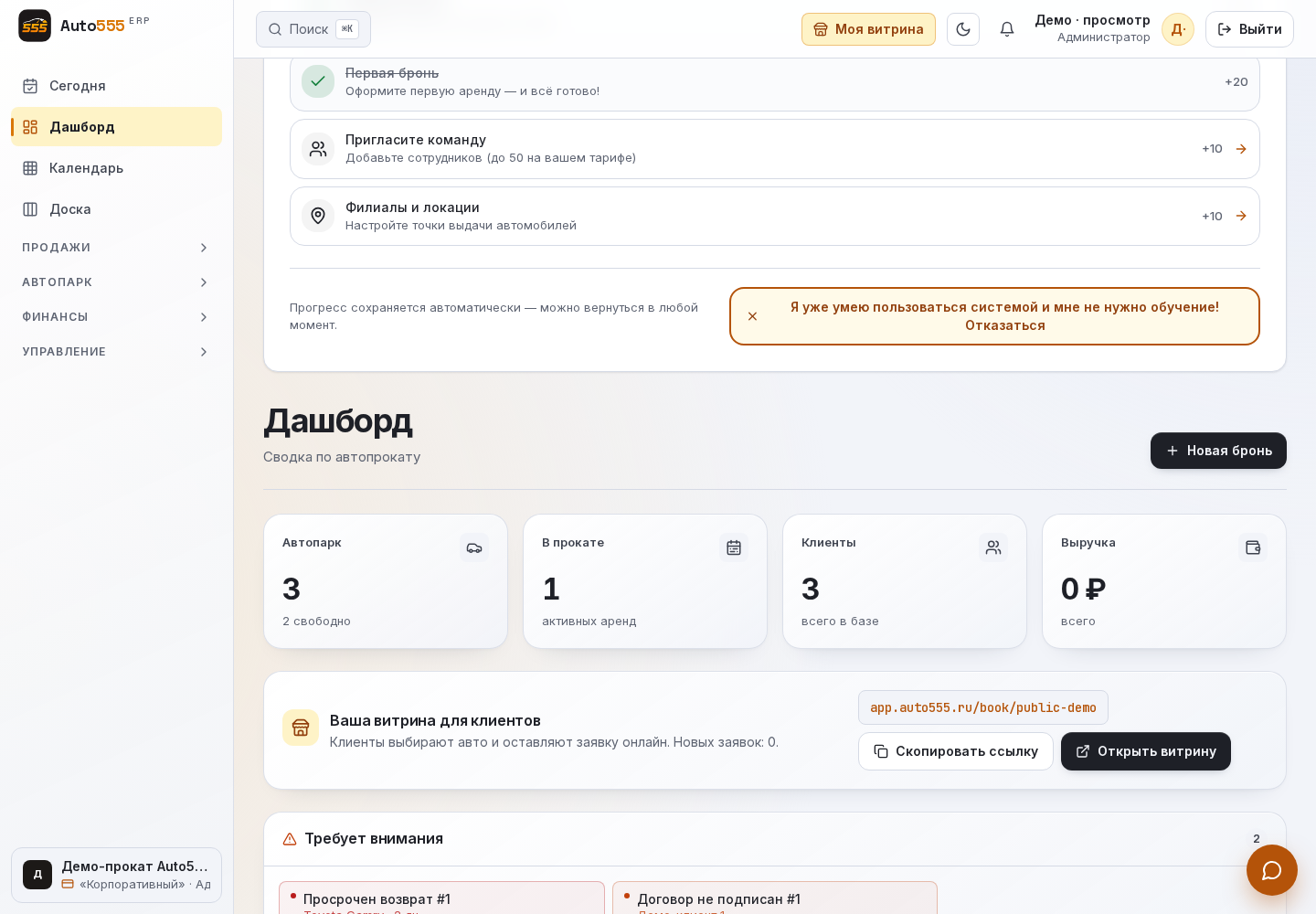Image resolution: width=1316 pixels, height=914 pixels.
Task: Open the Сегодня sidebar item
Action: click(116, 86)
